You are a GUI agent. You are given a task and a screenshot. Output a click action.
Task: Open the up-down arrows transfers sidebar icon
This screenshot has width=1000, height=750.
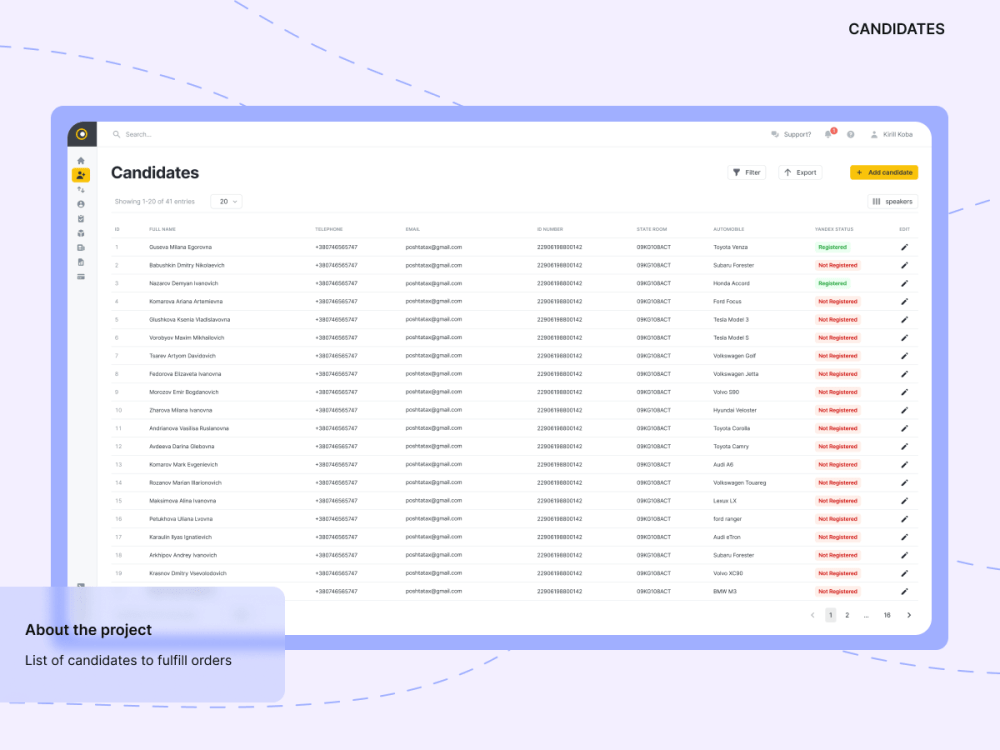point(81,189)
